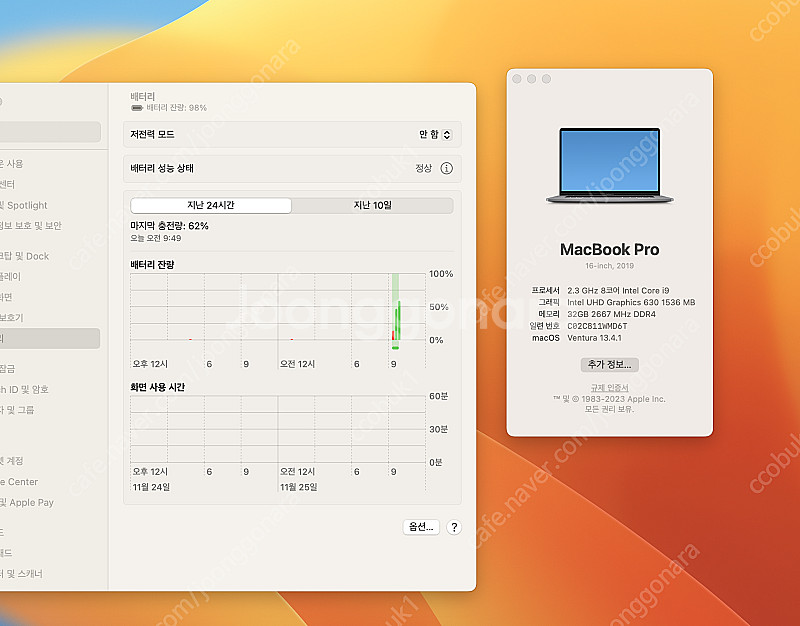Open the 옵션... button

pos(421,527)
